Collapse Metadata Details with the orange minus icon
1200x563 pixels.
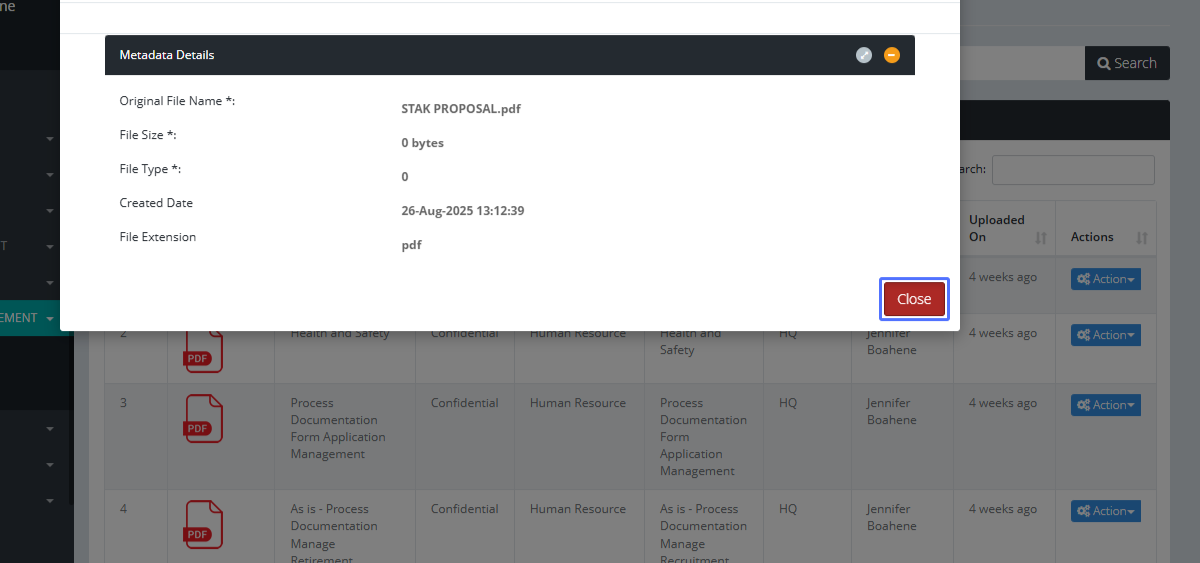pos(892,55)
